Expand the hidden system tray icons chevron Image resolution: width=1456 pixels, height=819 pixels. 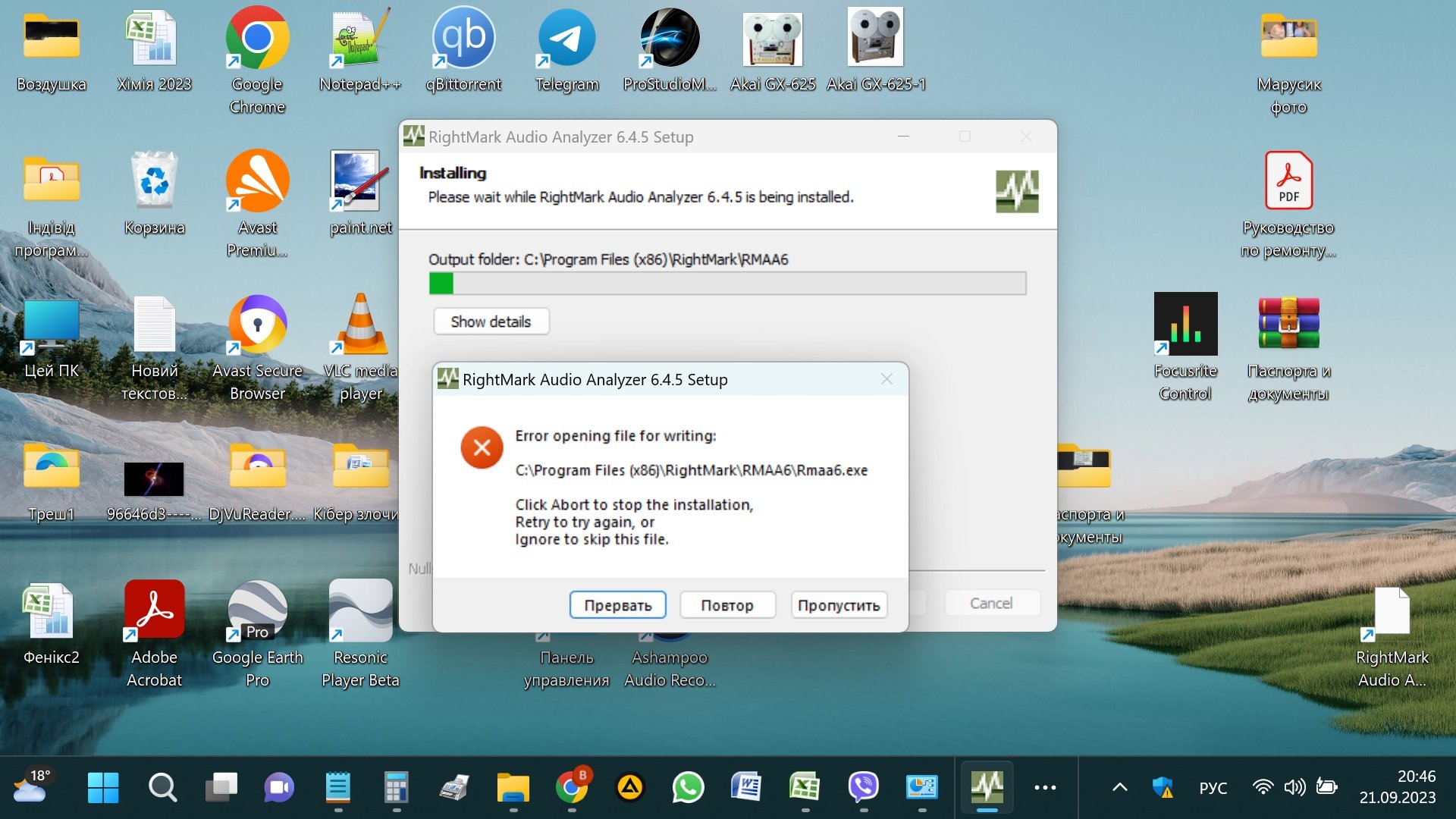(x=1119, y=787)
